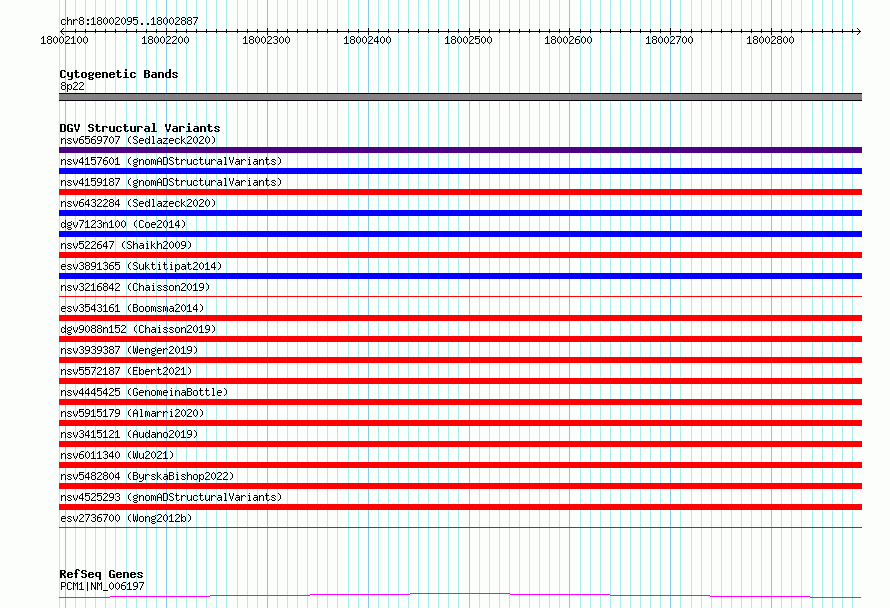This screenshot has width=890, height=608.
Task: Click the red bar under nsv6011340
Action: 460,465
